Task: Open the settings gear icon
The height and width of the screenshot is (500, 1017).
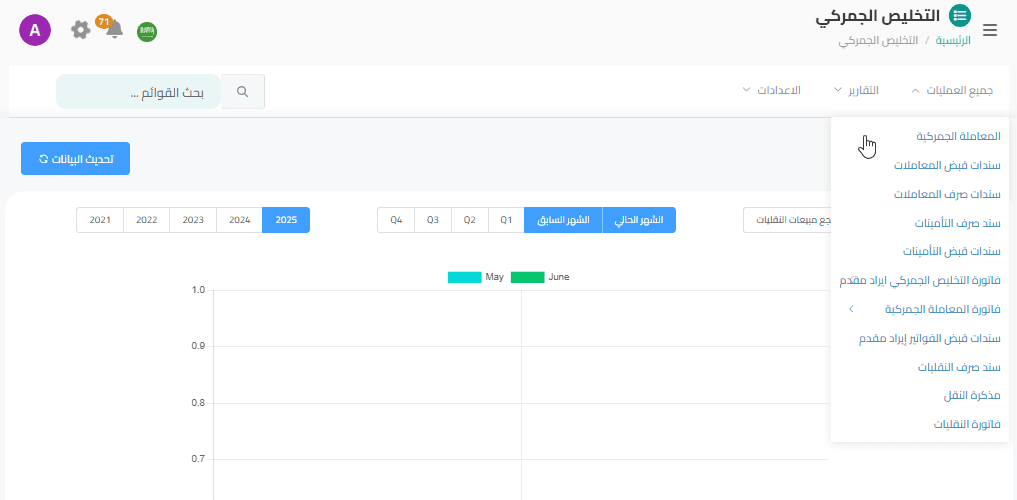Action: point(81,30)
